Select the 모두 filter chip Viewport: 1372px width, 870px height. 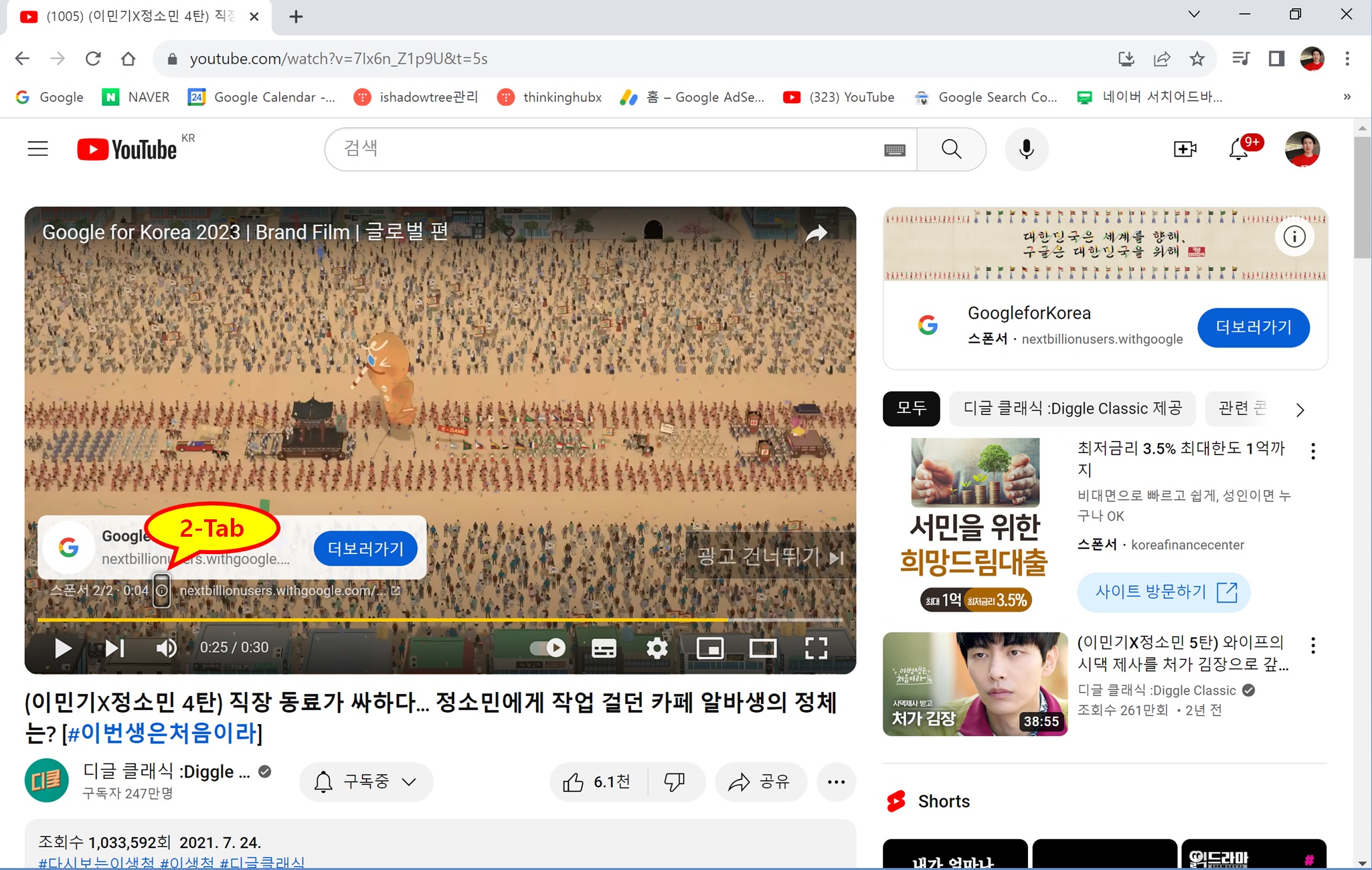pyautogui.click(x=911, y=408)
